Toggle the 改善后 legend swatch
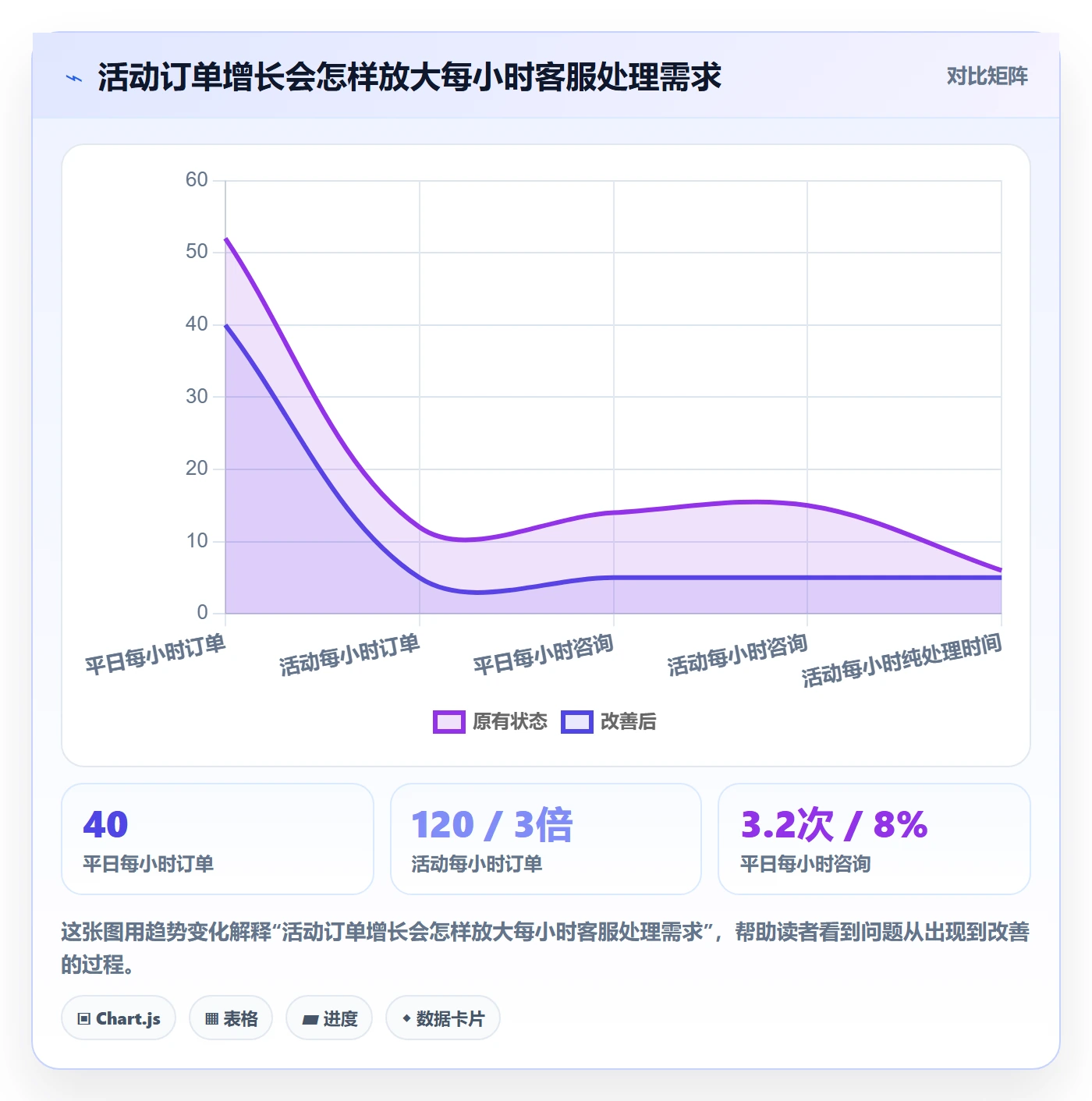The image size is (1092, 1101). pos(577,721)
